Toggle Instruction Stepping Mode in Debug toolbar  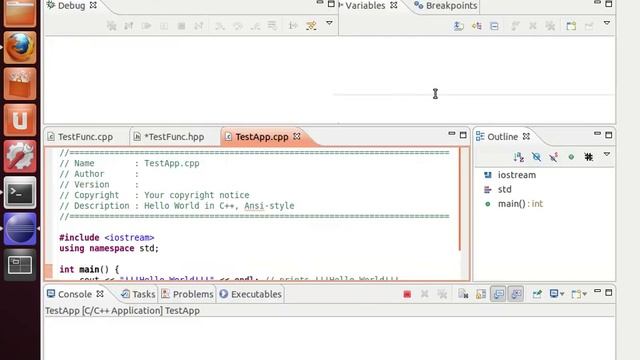[293, 26]
